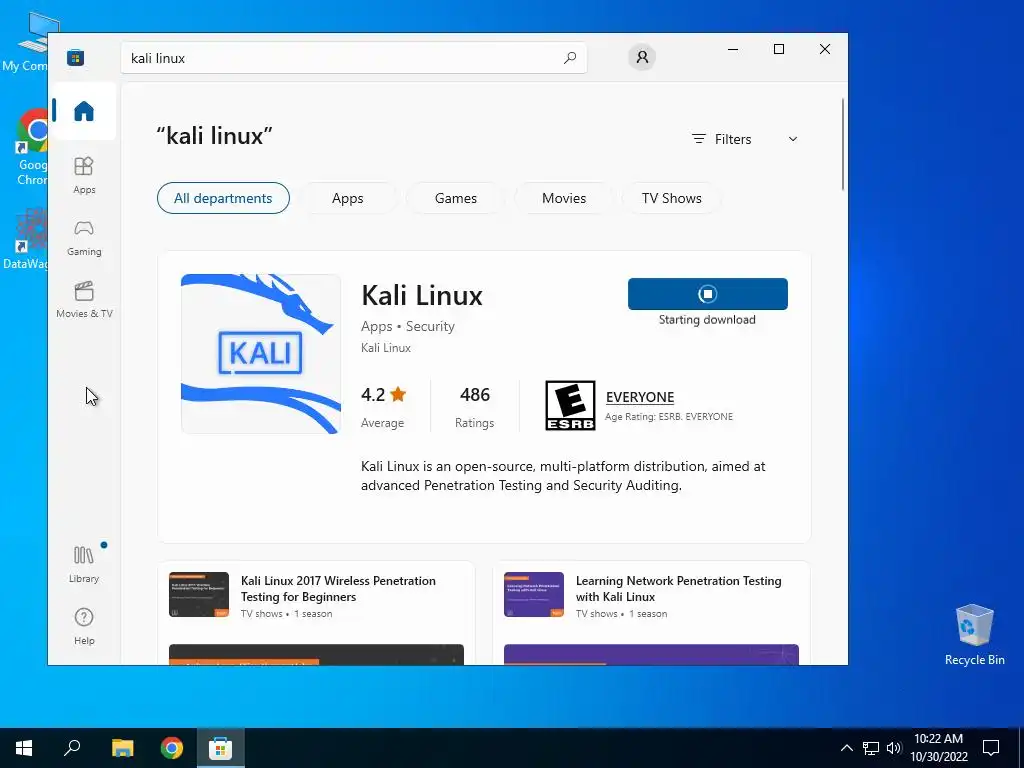
Task: Show hidden system tray icons
Action: [x=846, y=748]
